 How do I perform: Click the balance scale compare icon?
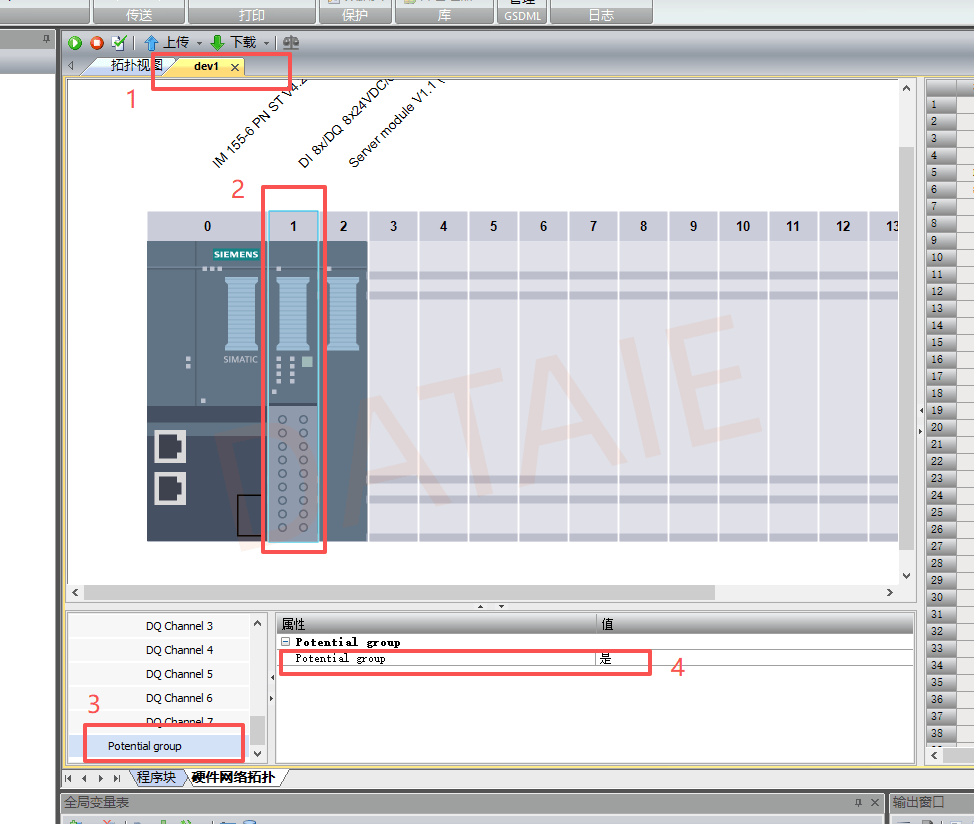coord(291,43)
